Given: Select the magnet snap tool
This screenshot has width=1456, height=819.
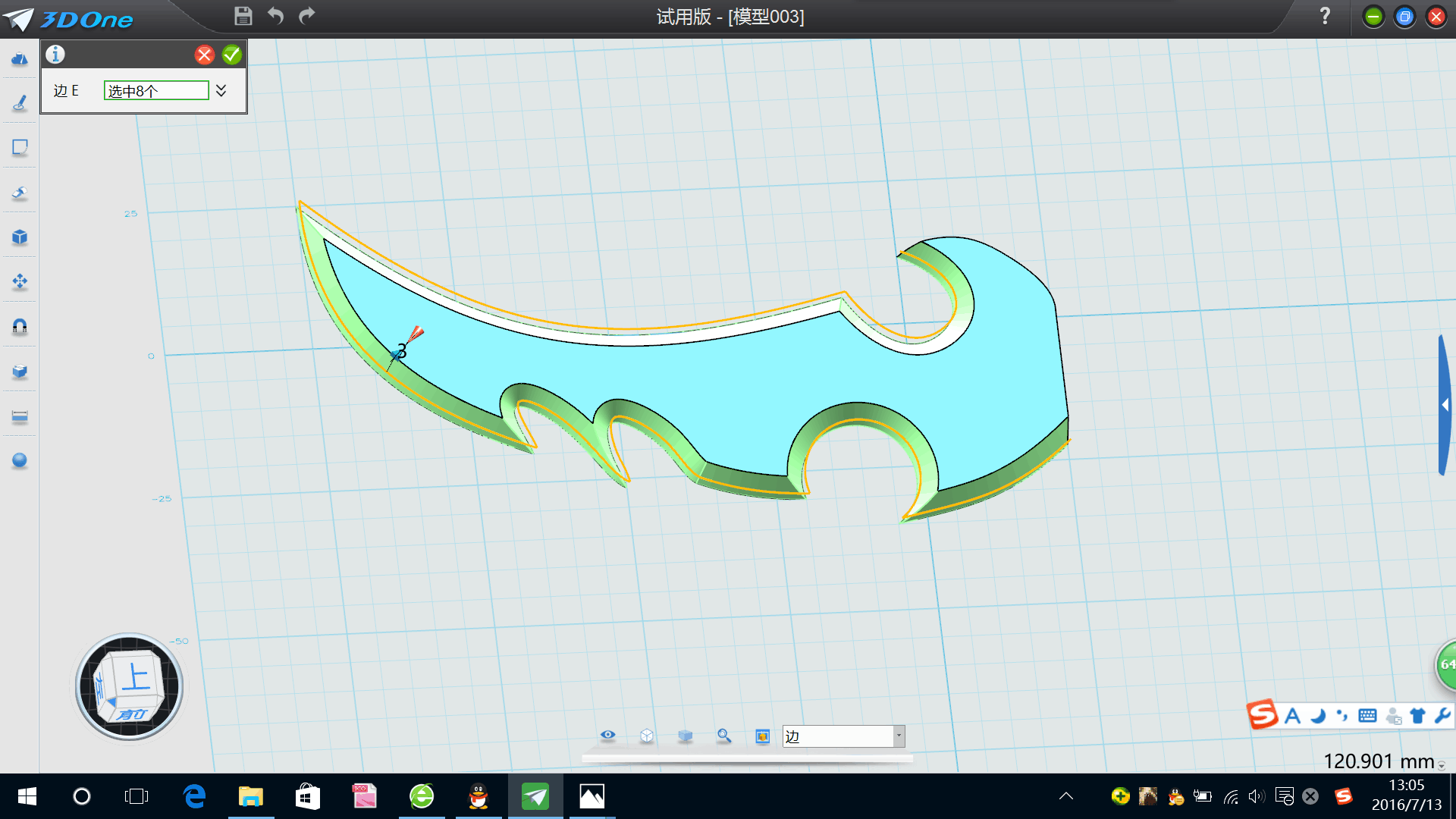Looking at the screenshot, I should click(20, 327).
